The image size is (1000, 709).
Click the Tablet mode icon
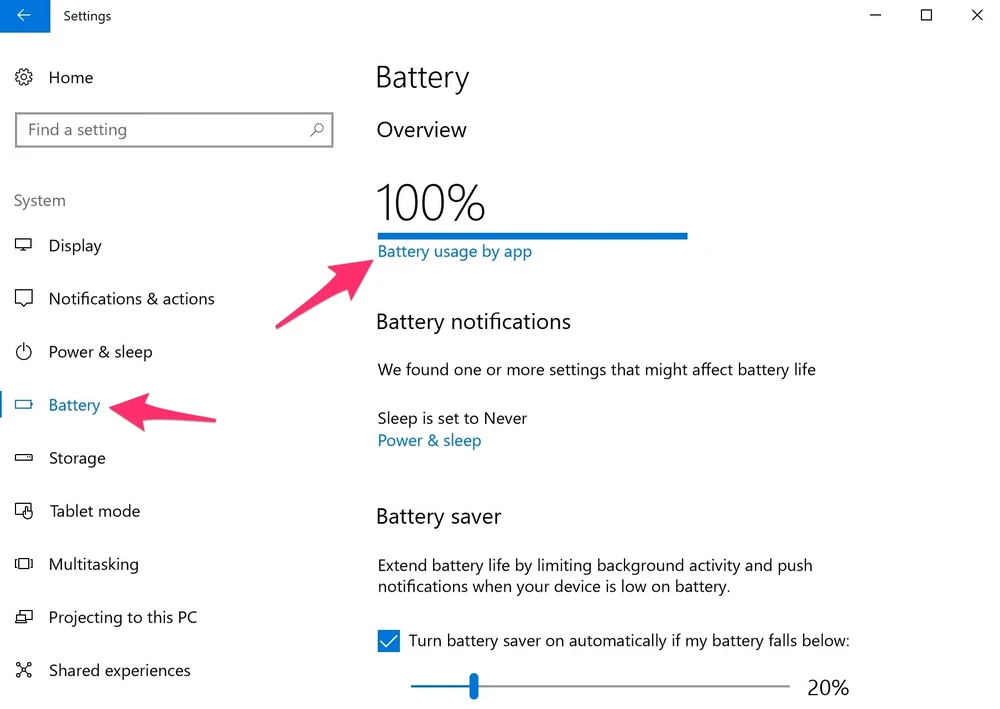pyautogui.click(x=24, y=511)
